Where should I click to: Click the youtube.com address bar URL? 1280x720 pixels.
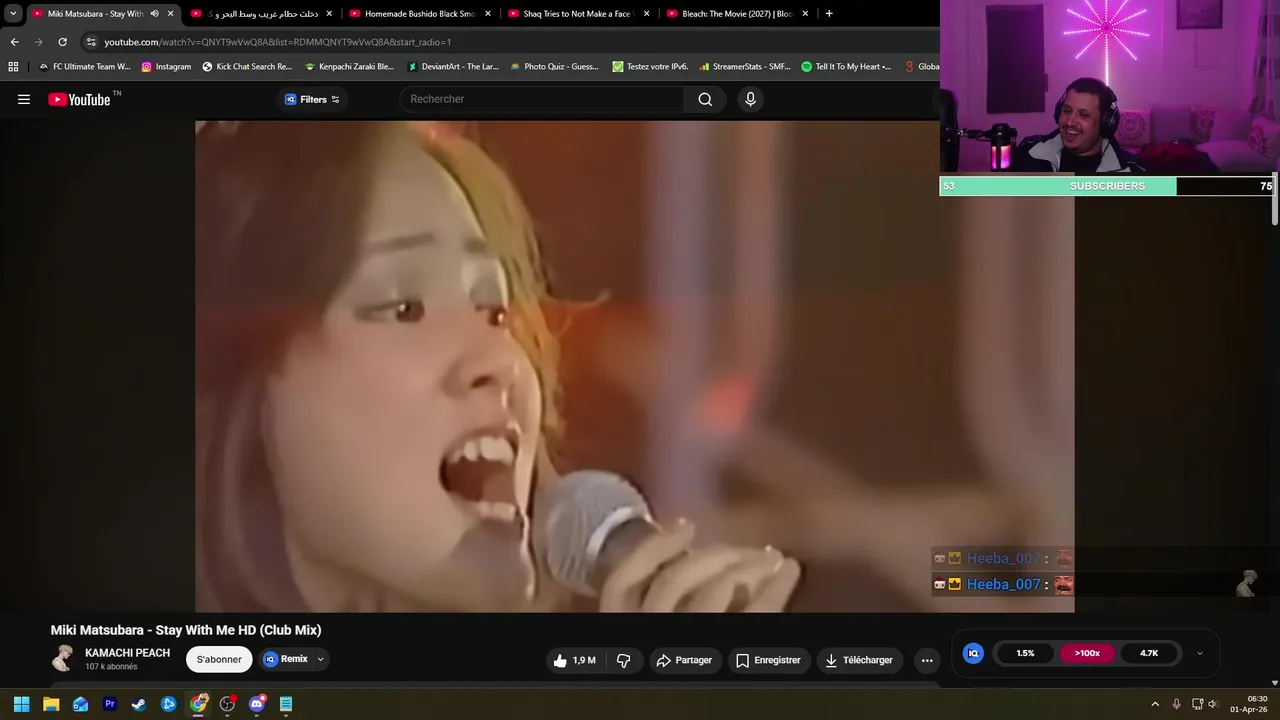[278, 42]
